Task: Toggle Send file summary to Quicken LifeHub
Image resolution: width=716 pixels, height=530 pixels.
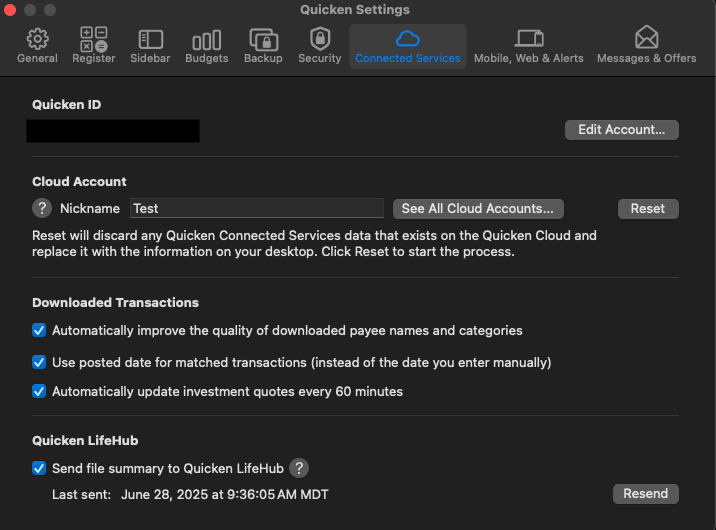Action: 39,468
